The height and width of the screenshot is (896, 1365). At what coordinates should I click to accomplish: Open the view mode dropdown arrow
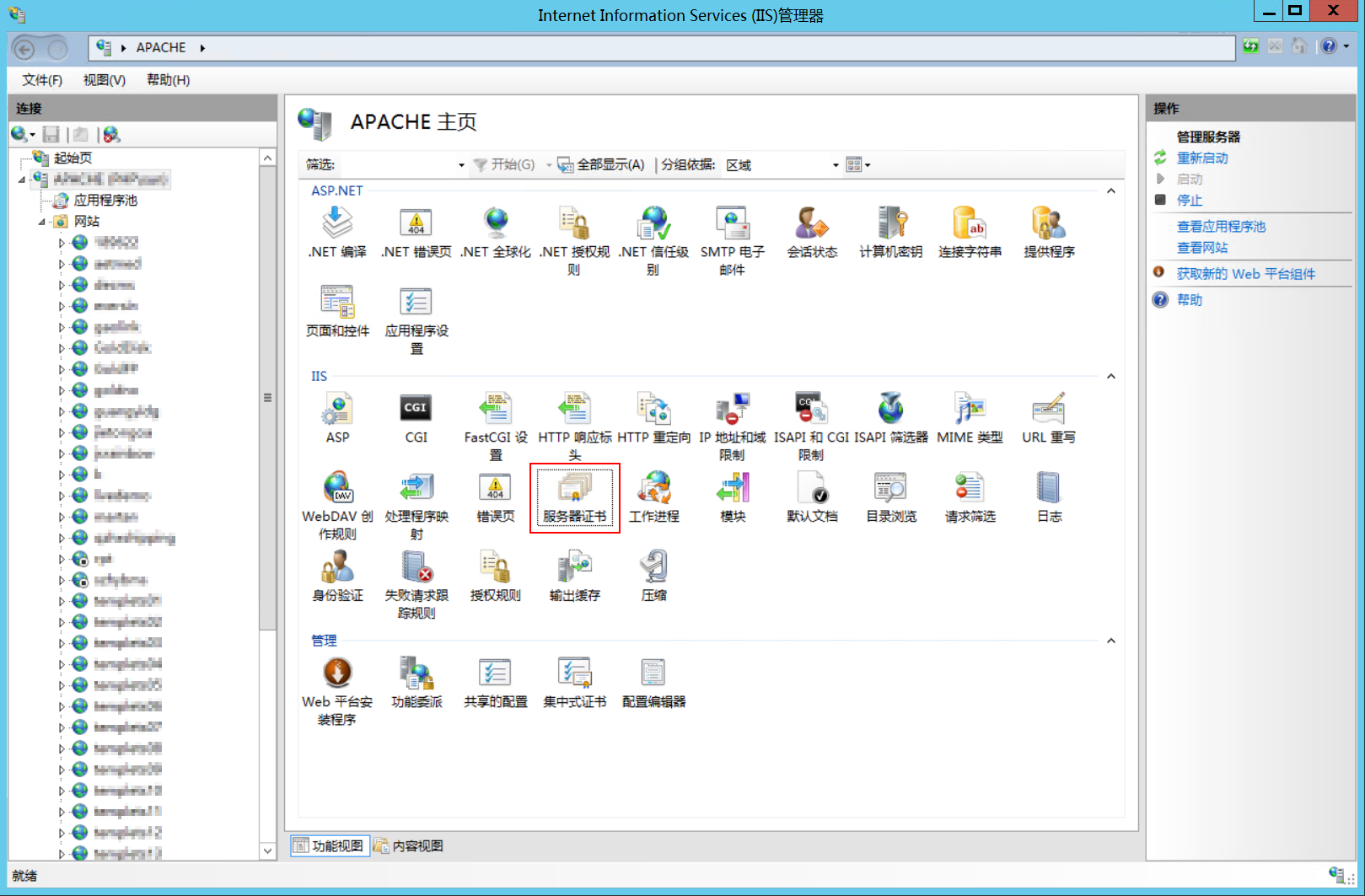(x=868, y=165)
